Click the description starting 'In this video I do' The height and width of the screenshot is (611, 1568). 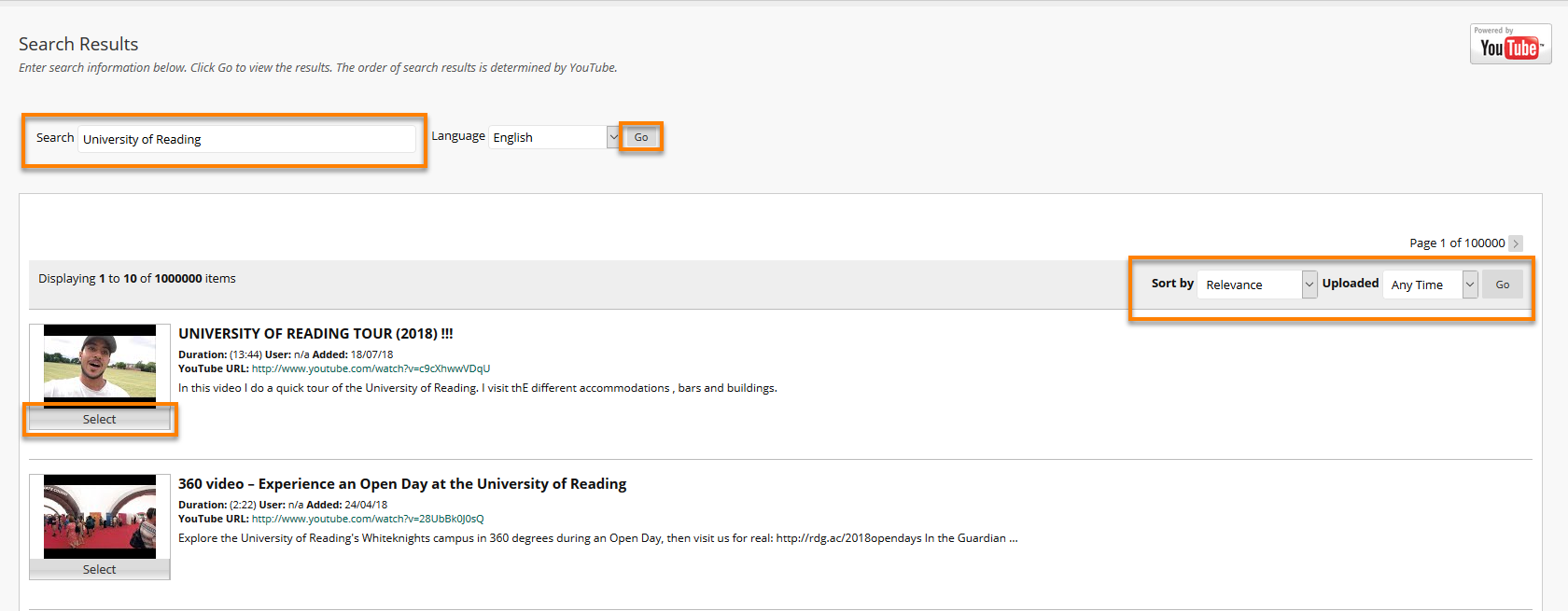[x=478, y=388]
